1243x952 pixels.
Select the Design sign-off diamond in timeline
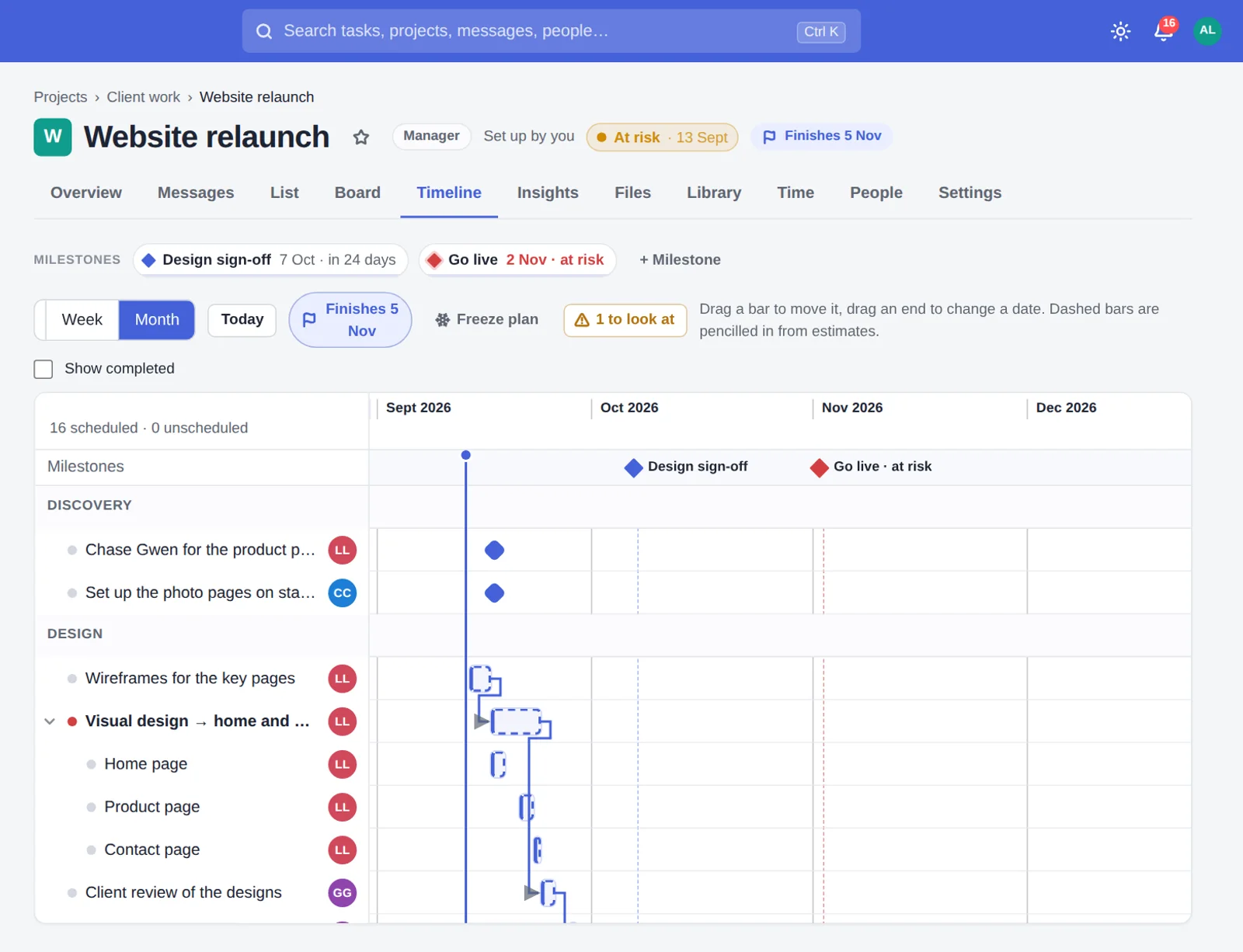click(x=634, y=467)
